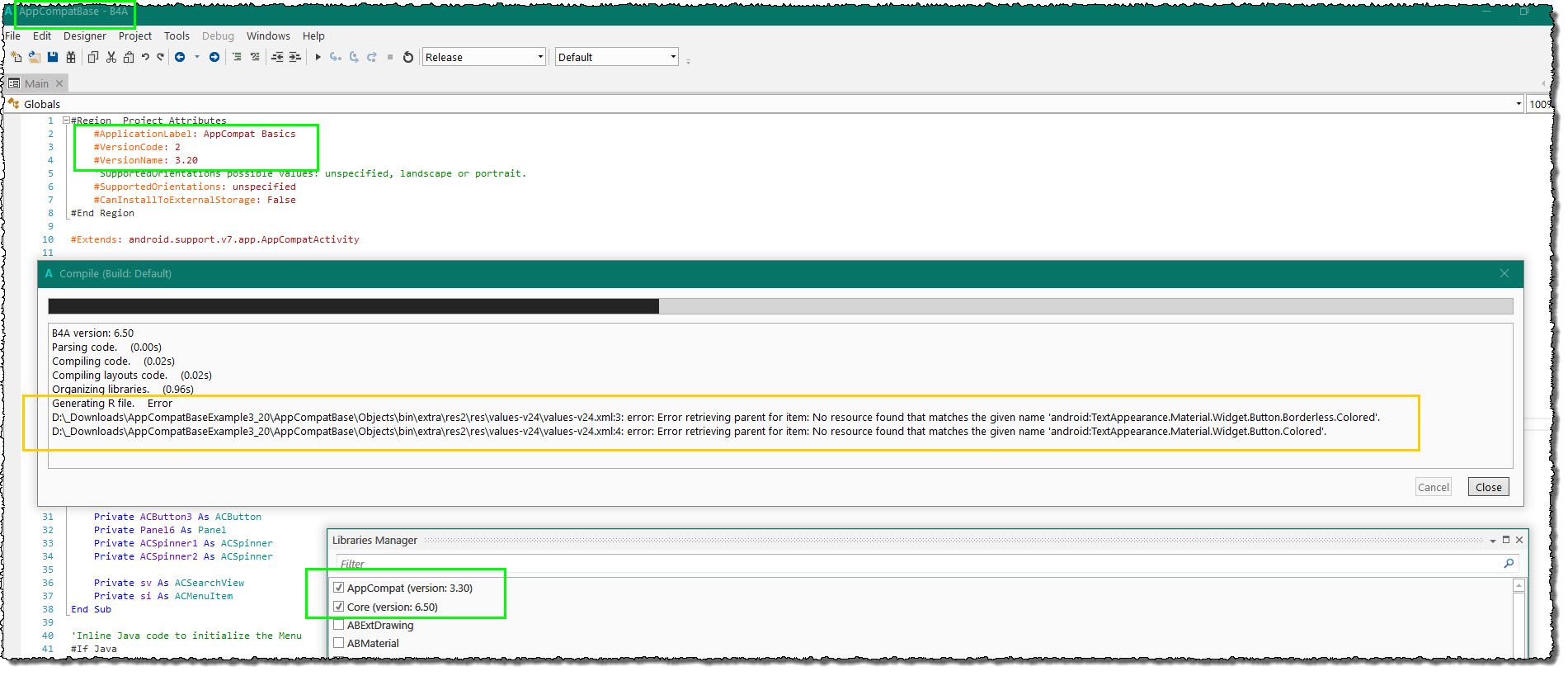Close the Compile dialog with the X
The image size is (1568, 676).
click(x=1504, y=273)
